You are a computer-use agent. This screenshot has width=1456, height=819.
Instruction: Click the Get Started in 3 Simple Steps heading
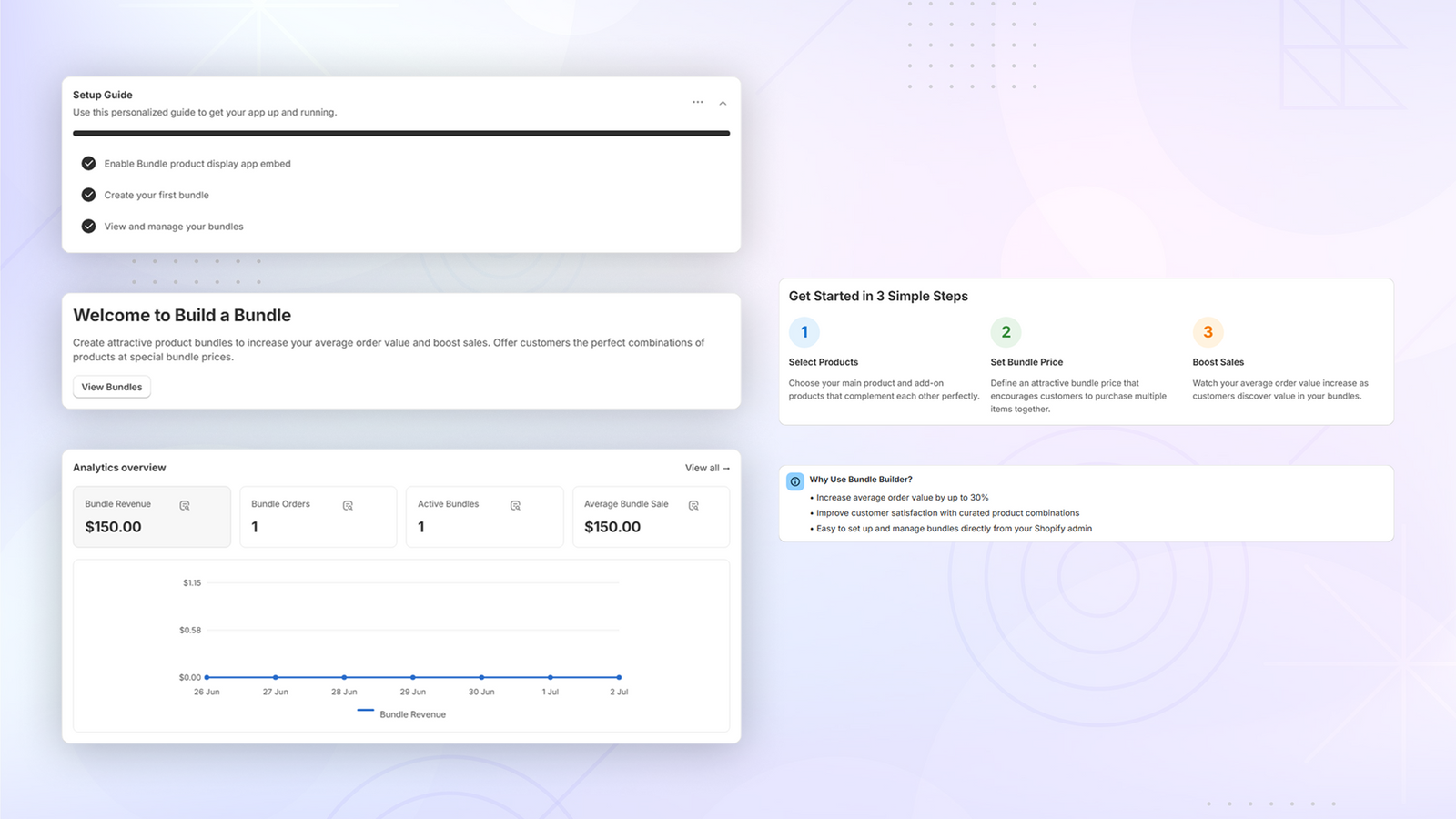point(878,296)
